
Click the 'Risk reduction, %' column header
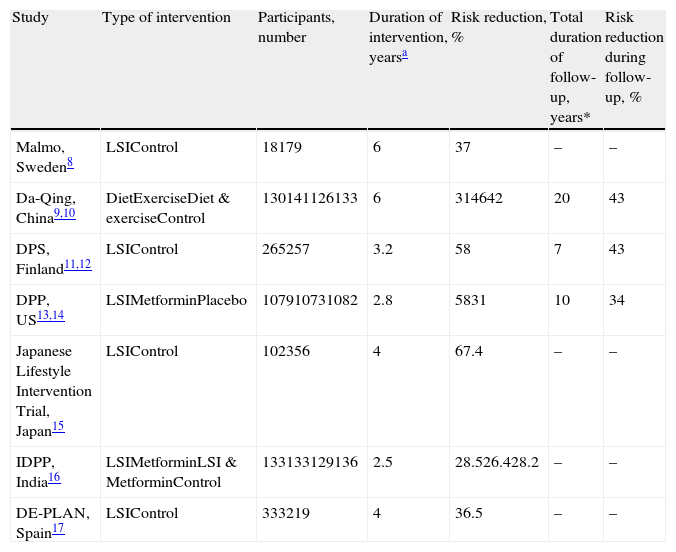coord(497,28)
